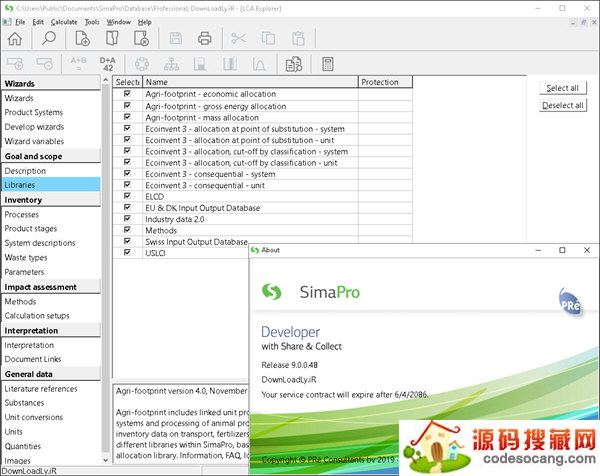
Task: Click the Paste clipboard icon
Action: point(298,38)
